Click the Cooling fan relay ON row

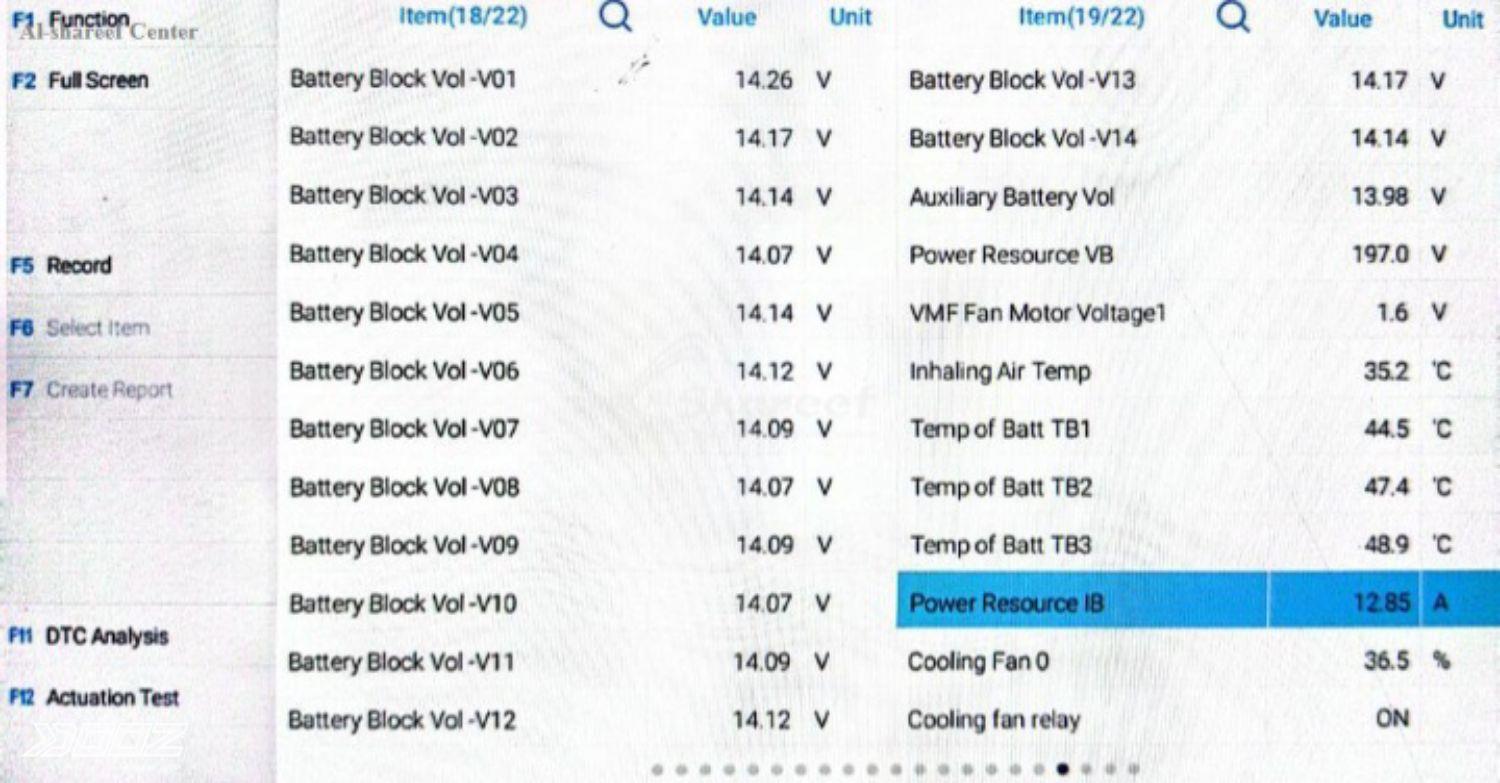[1198, 719]
